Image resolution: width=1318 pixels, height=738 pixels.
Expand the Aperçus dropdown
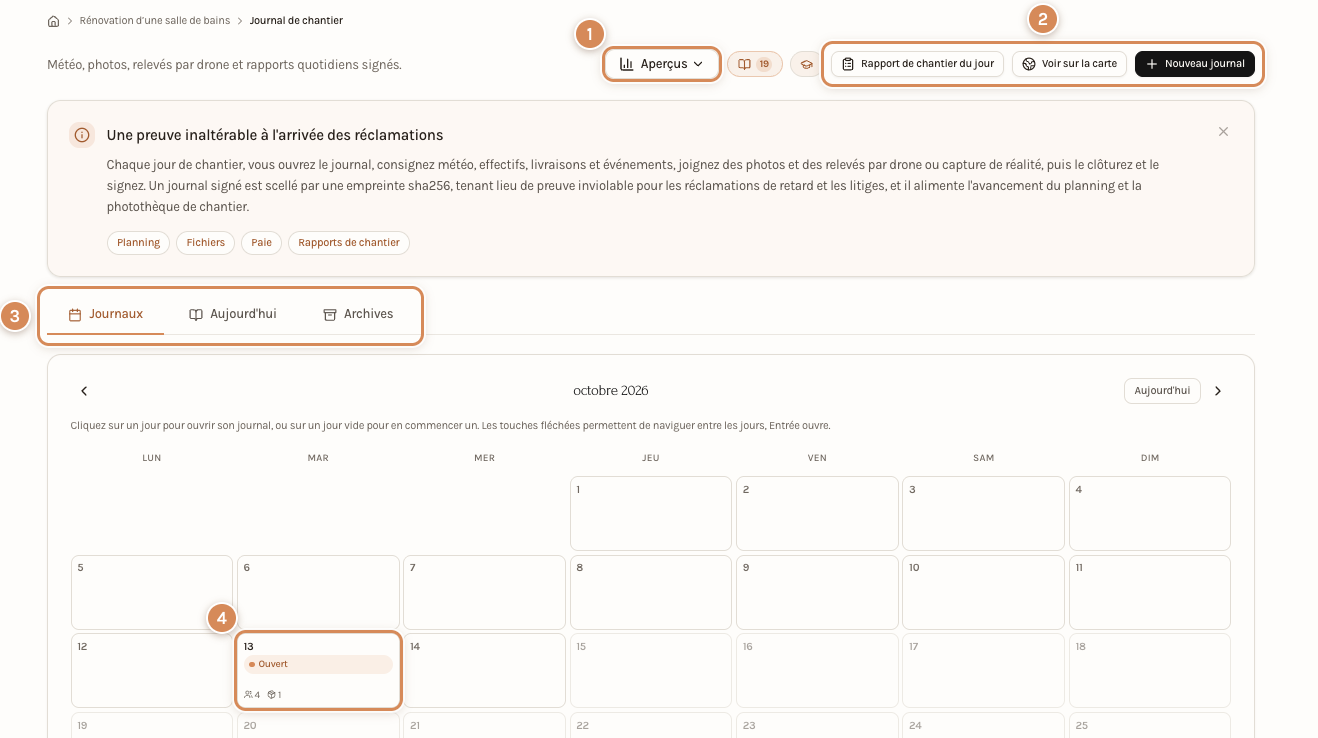661,64
